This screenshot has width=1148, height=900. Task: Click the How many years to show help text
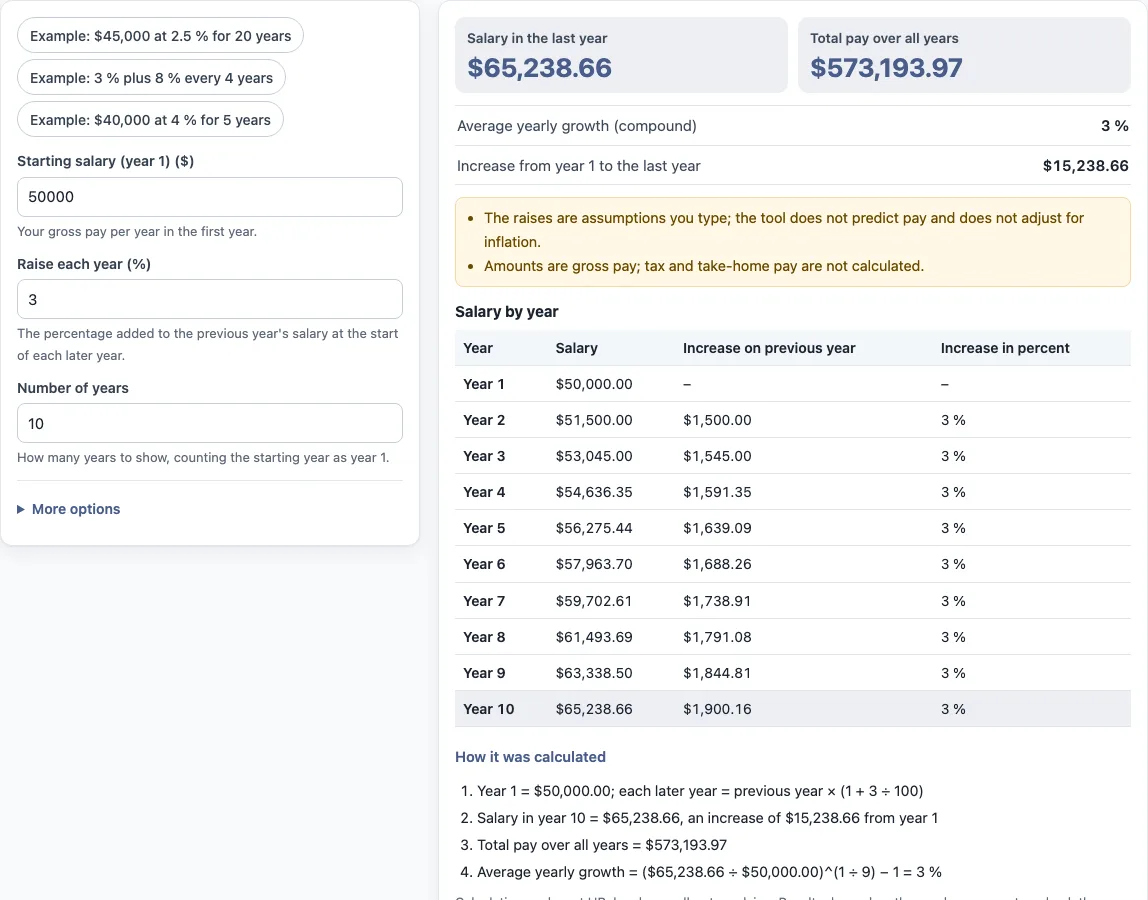203,458
